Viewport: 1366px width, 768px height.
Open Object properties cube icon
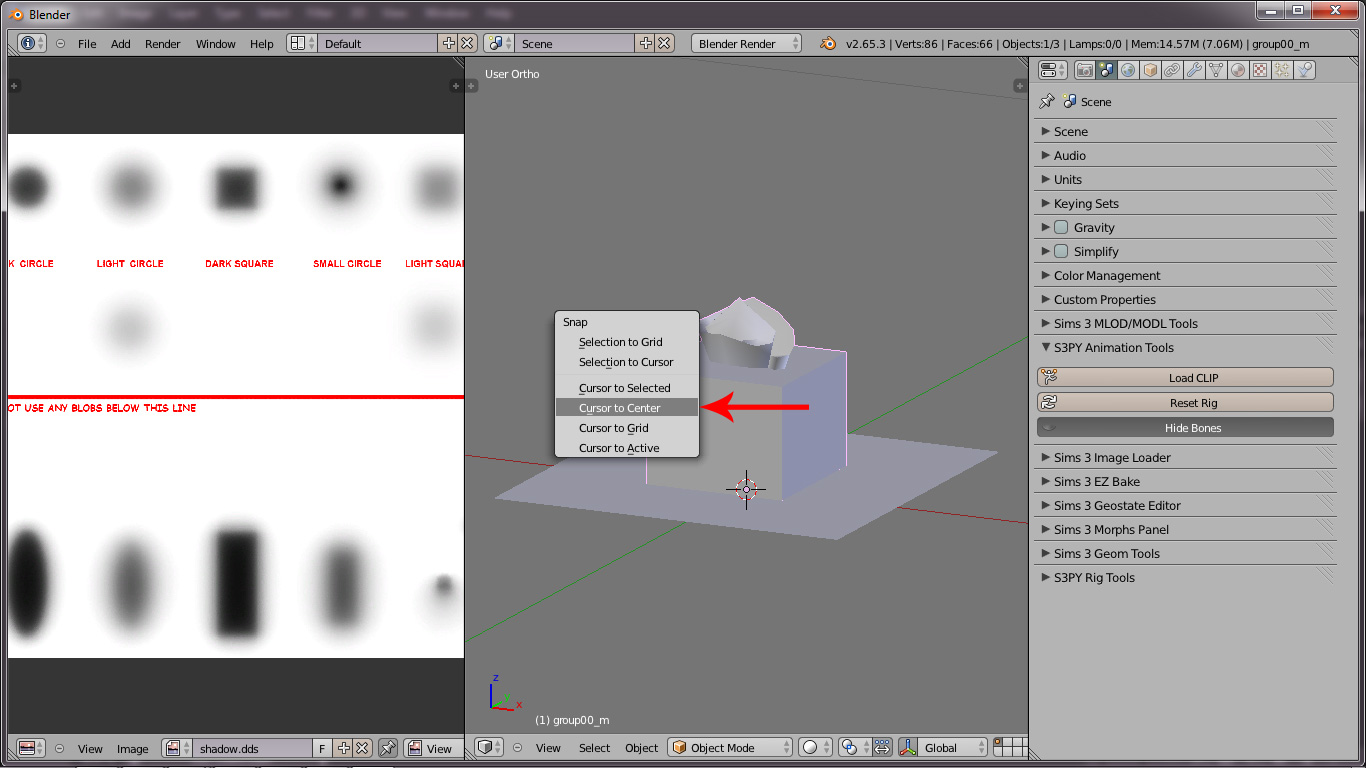click(1150, 70)
